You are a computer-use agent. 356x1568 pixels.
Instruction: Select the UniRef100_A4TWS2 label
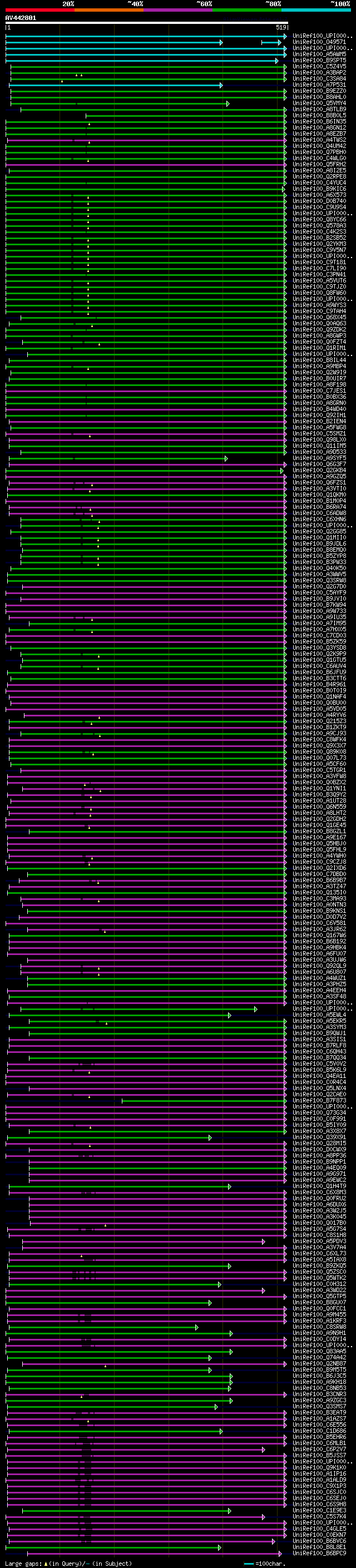click(319, 140)
